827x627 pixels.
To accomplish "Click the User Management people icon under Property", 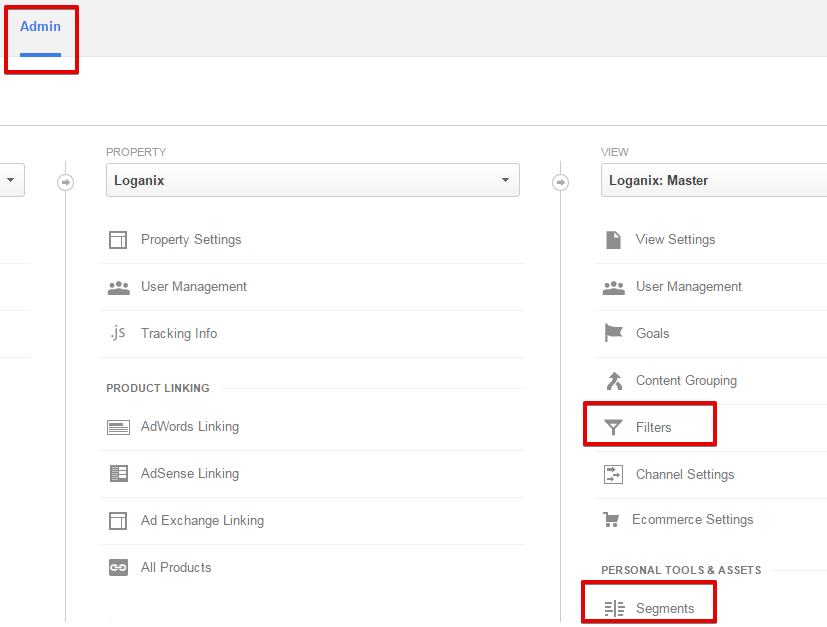I will coord(117,286).
